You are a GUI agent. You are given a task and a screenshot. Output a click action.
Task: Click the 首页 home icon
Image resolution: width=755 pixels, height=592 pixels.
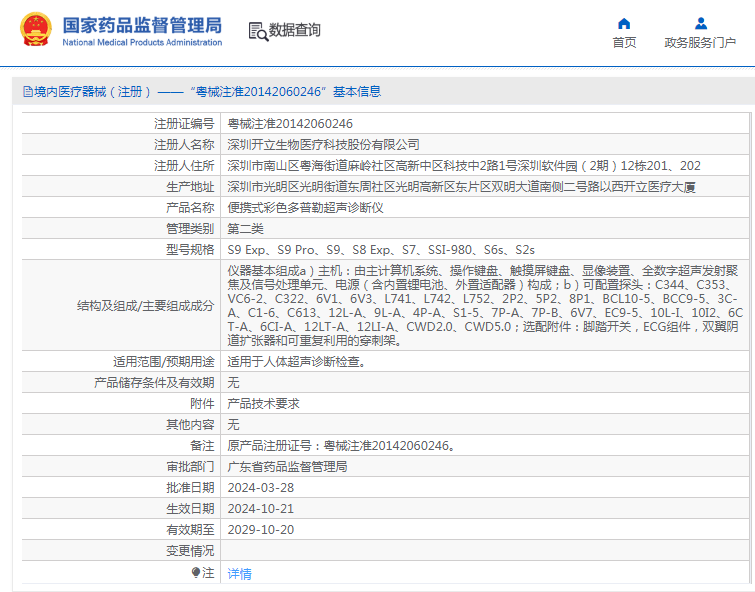tap(624, 23)
